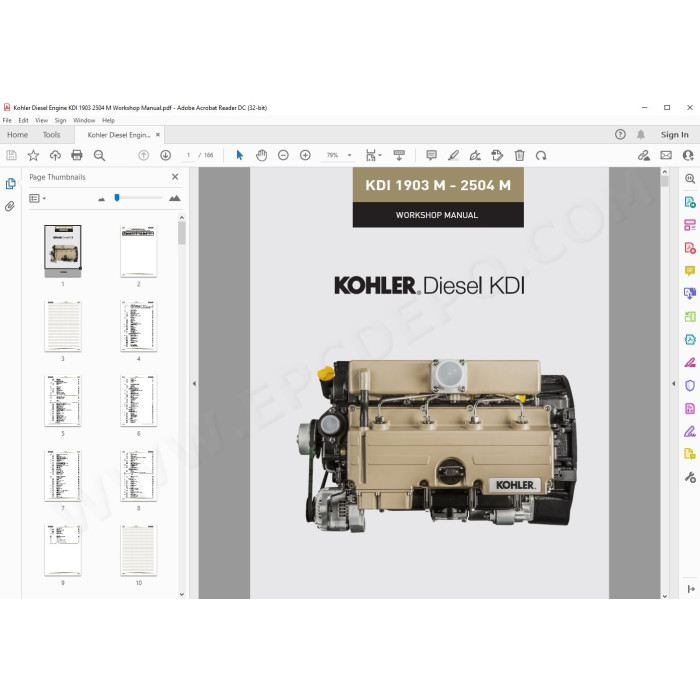Open the Help question mark icon
The height and width of the screenshot is (700, 700).
[620, 134]
